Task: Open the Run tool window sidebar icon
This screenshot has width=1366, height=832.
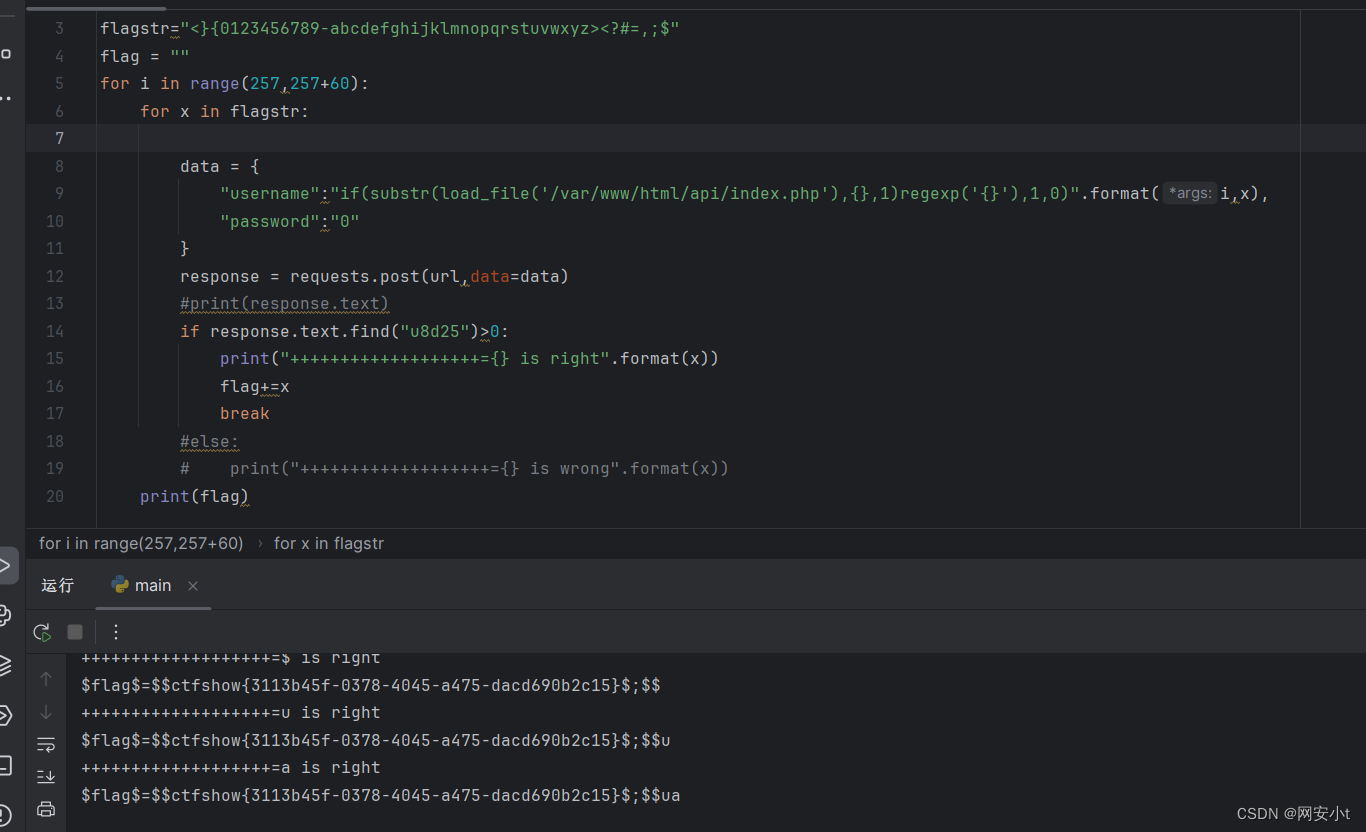Action: pyautogui.click(x=5, y=566)
